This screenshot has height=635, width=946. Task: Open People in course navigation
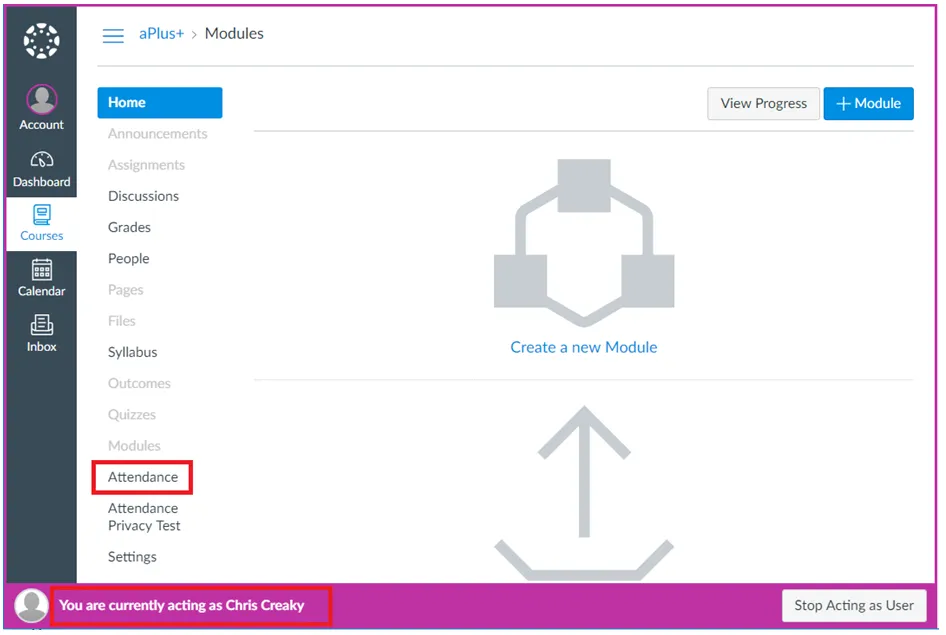[x=129, y=259]
